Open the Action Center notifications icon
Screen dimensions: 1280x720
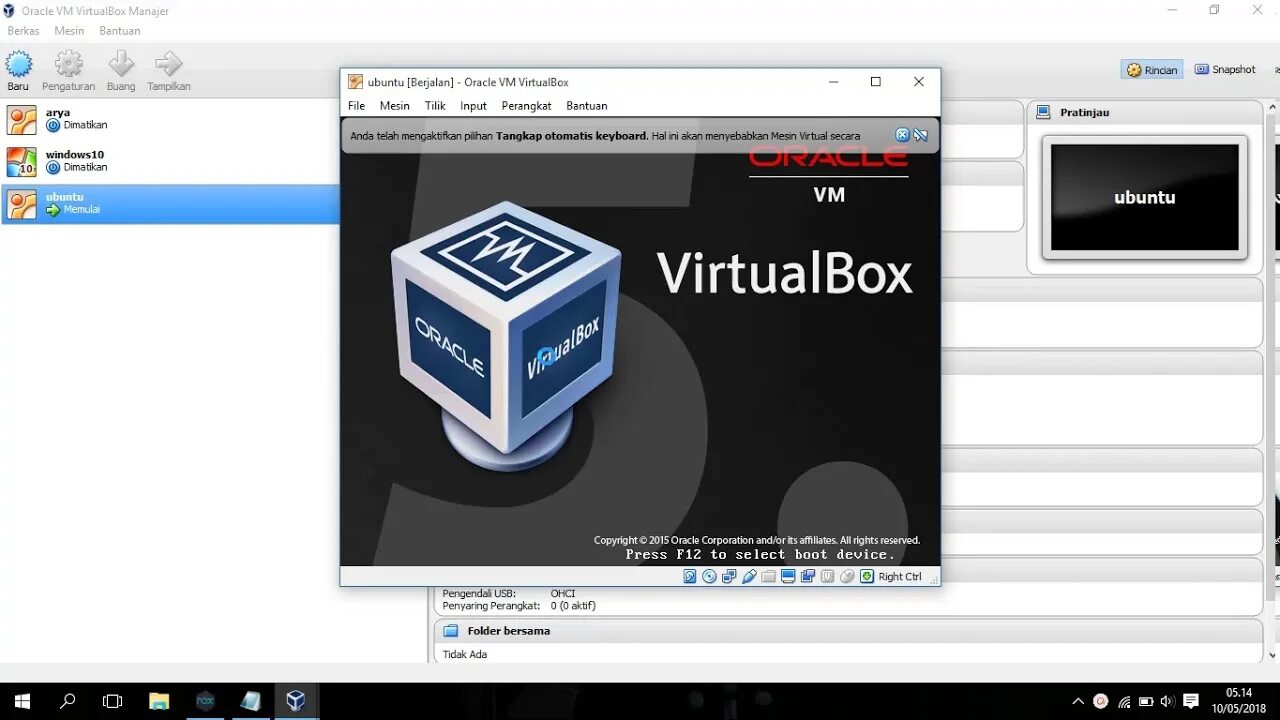(1191, 702)
